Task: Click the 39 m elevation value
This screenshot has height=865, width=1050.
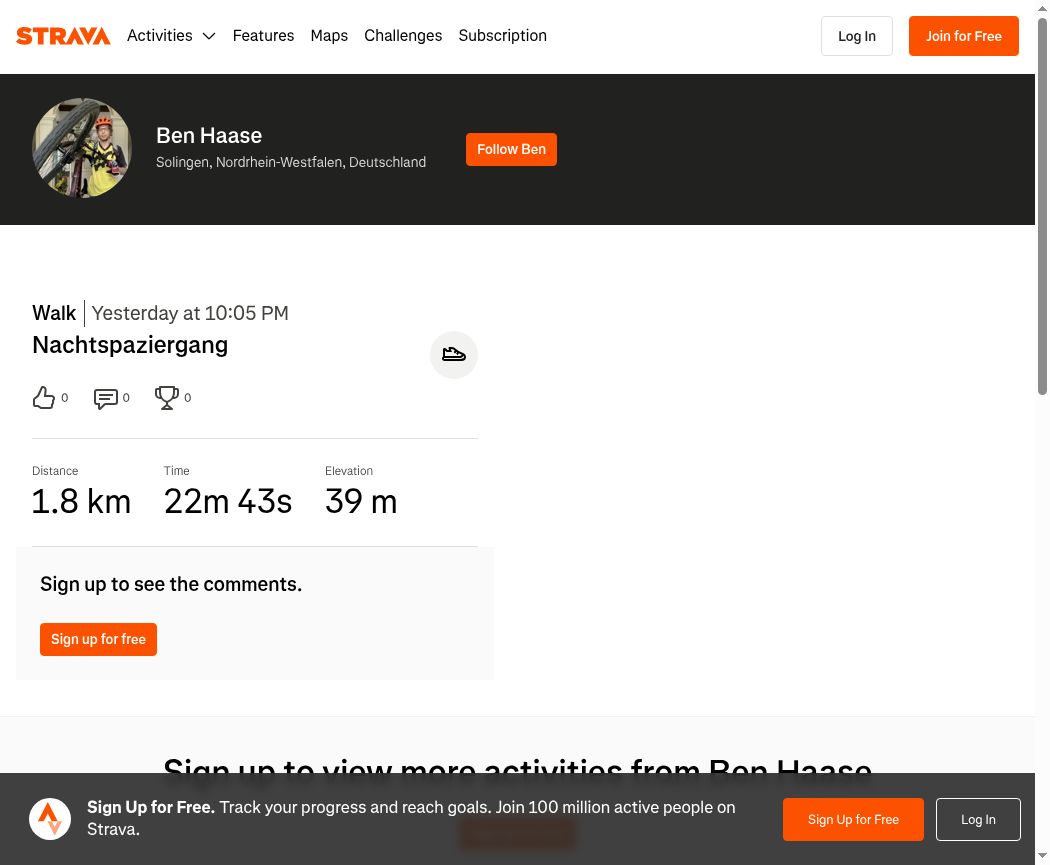Action: point(361,501)
